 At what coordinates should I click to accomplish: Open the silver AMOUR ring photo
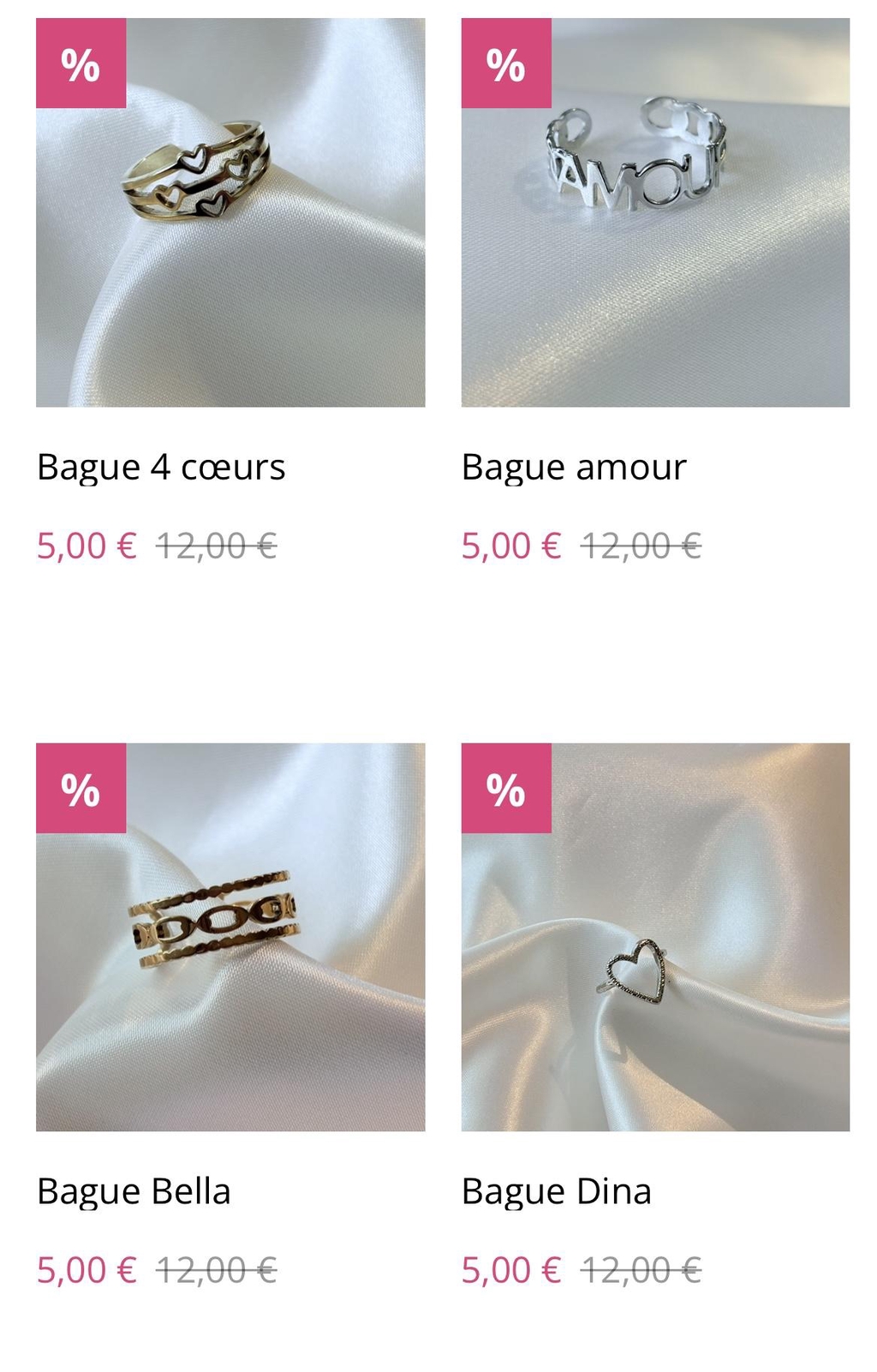(x=655, y=212)
